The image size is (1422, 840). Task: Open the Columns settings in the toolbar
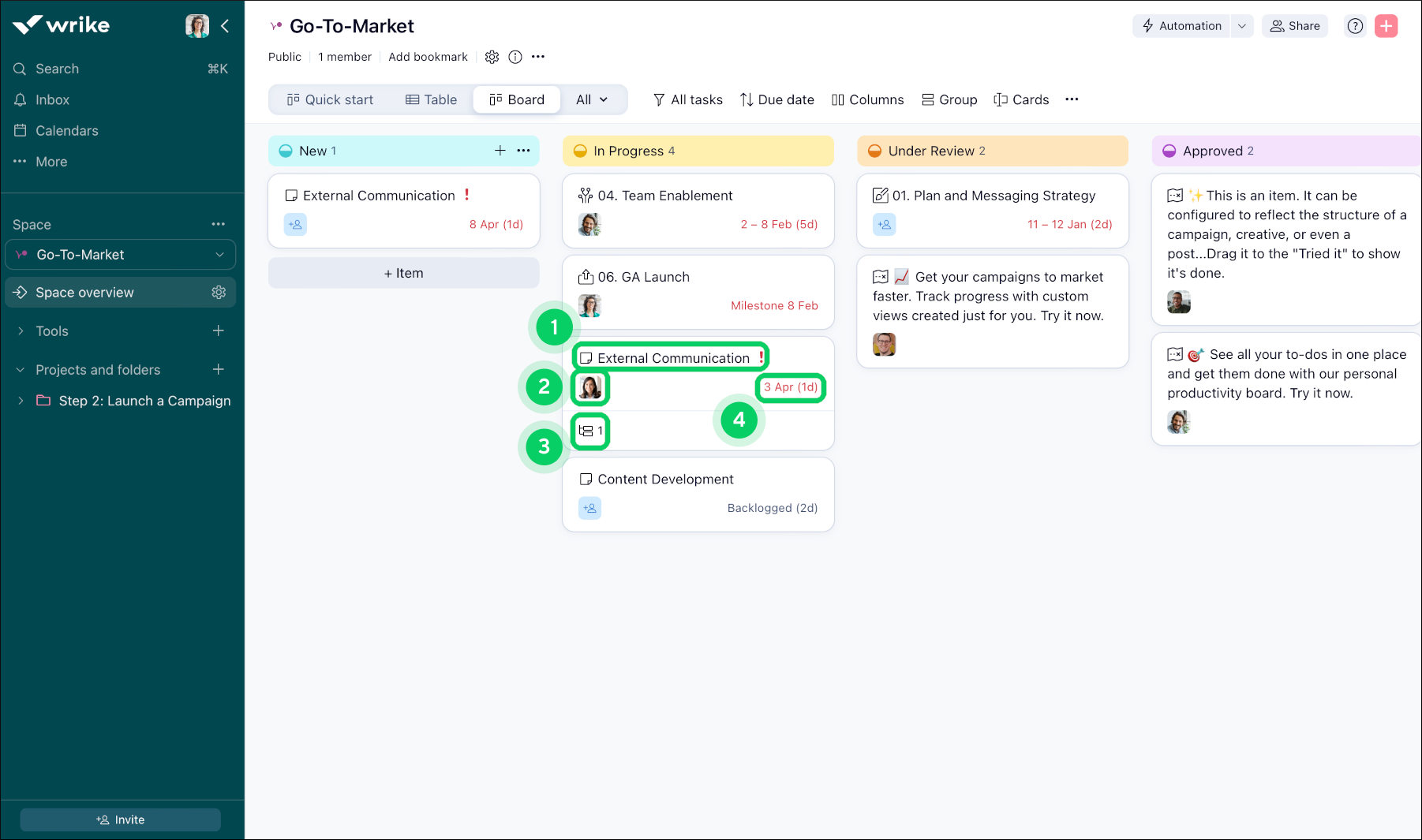pyautogui.click(x=868, y=99)
